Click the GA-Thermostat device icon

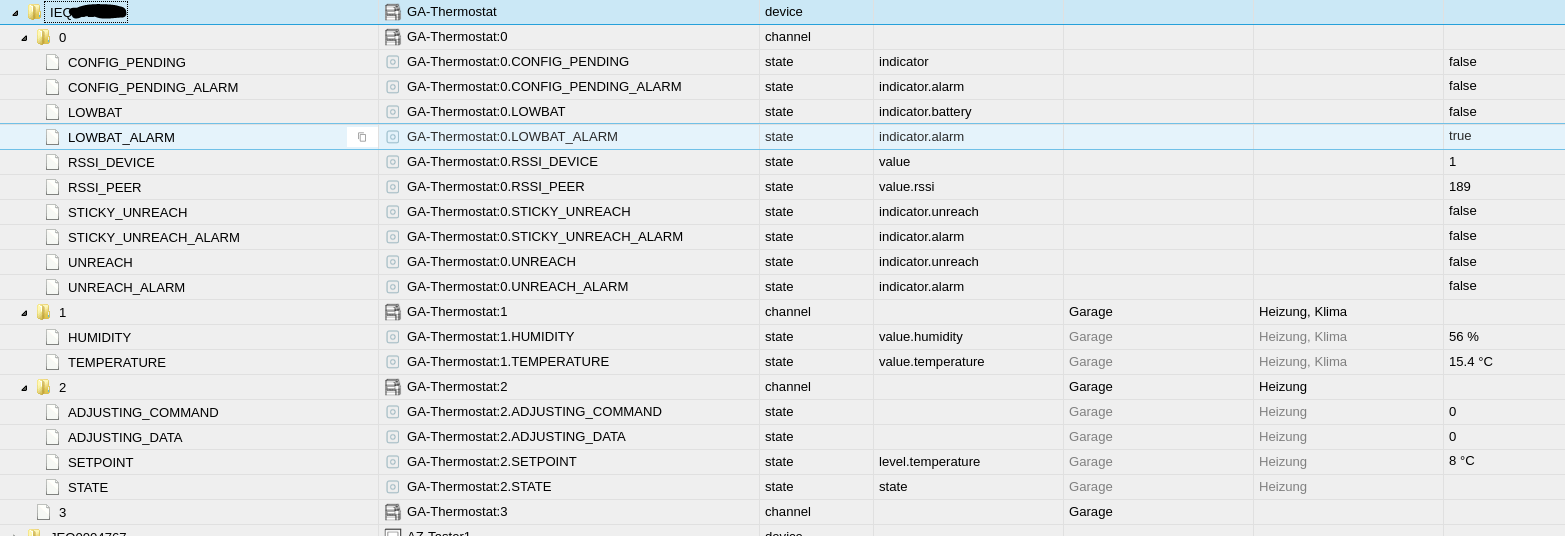point(393,12)
